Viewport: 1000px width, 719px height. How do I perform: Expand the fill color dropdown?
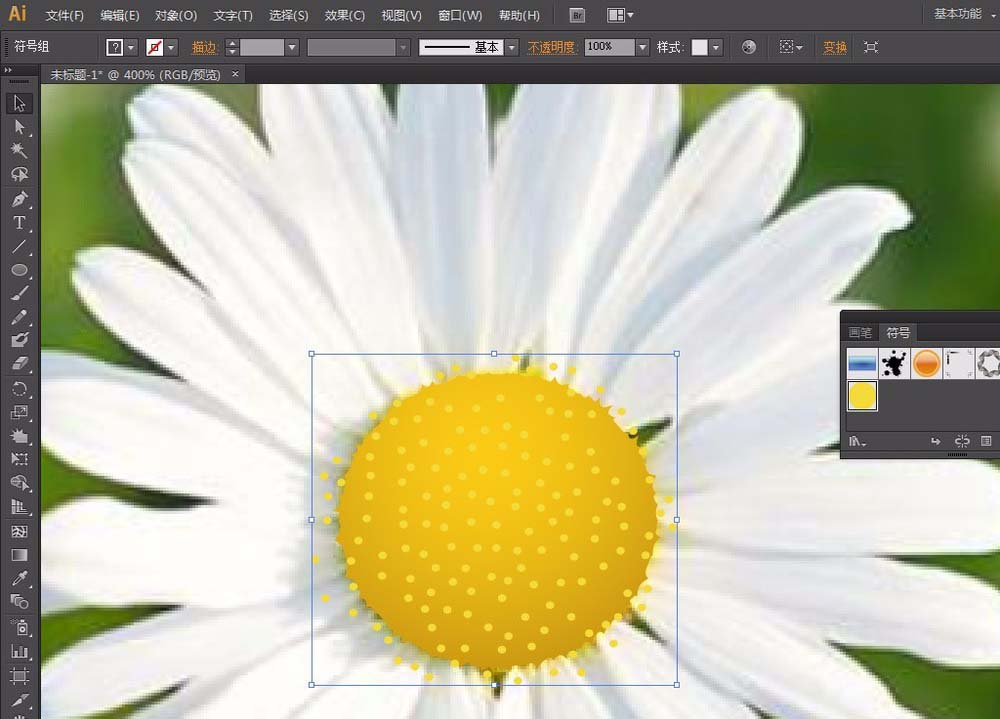131,47
